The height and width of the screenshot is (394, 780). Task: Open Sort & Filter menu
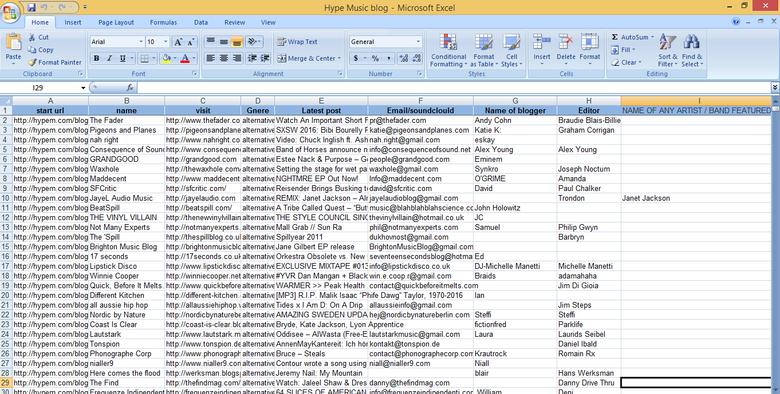(668, 51)
